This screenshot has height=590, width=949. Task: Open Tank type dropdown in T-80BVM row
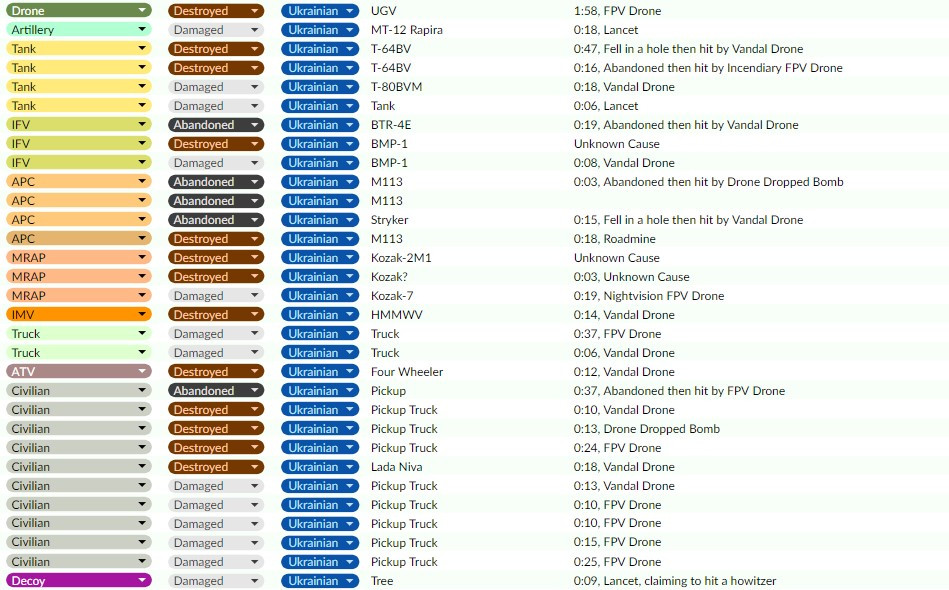[79, 87]
